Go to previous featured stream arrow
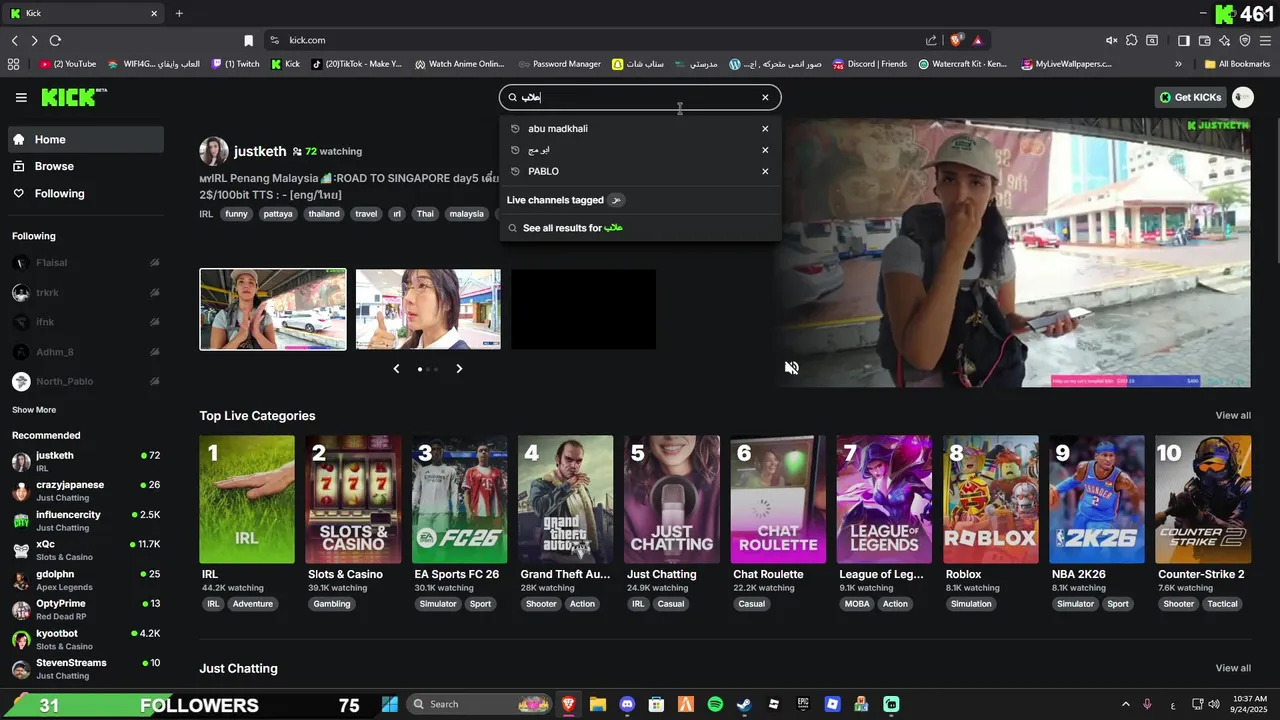Image resolution: width=1280 pixels, height=720 pixels. tap(396, 369)
